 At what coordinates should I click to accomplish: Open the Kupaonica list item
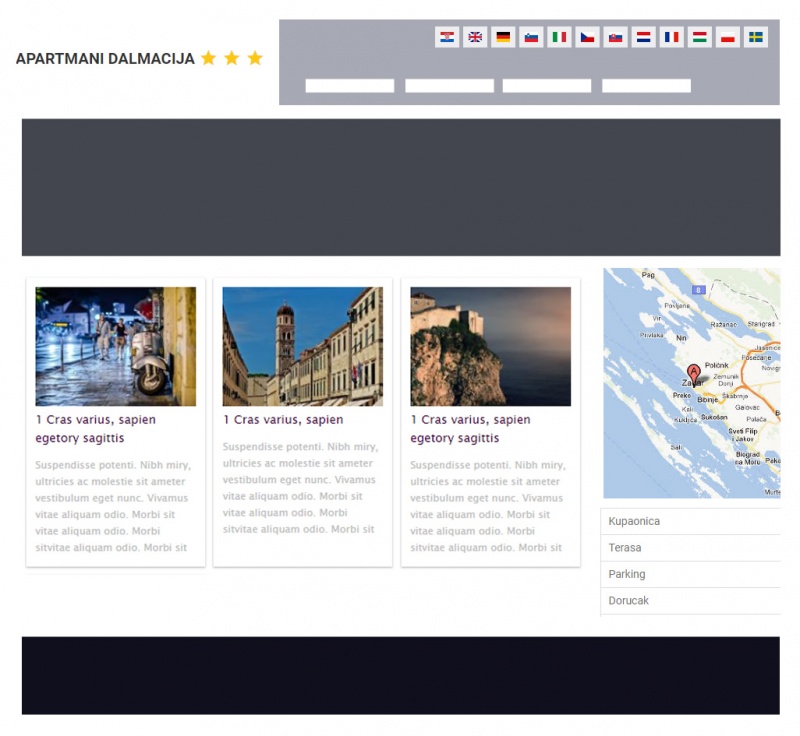pyautogui.click(x=690, y=521)
